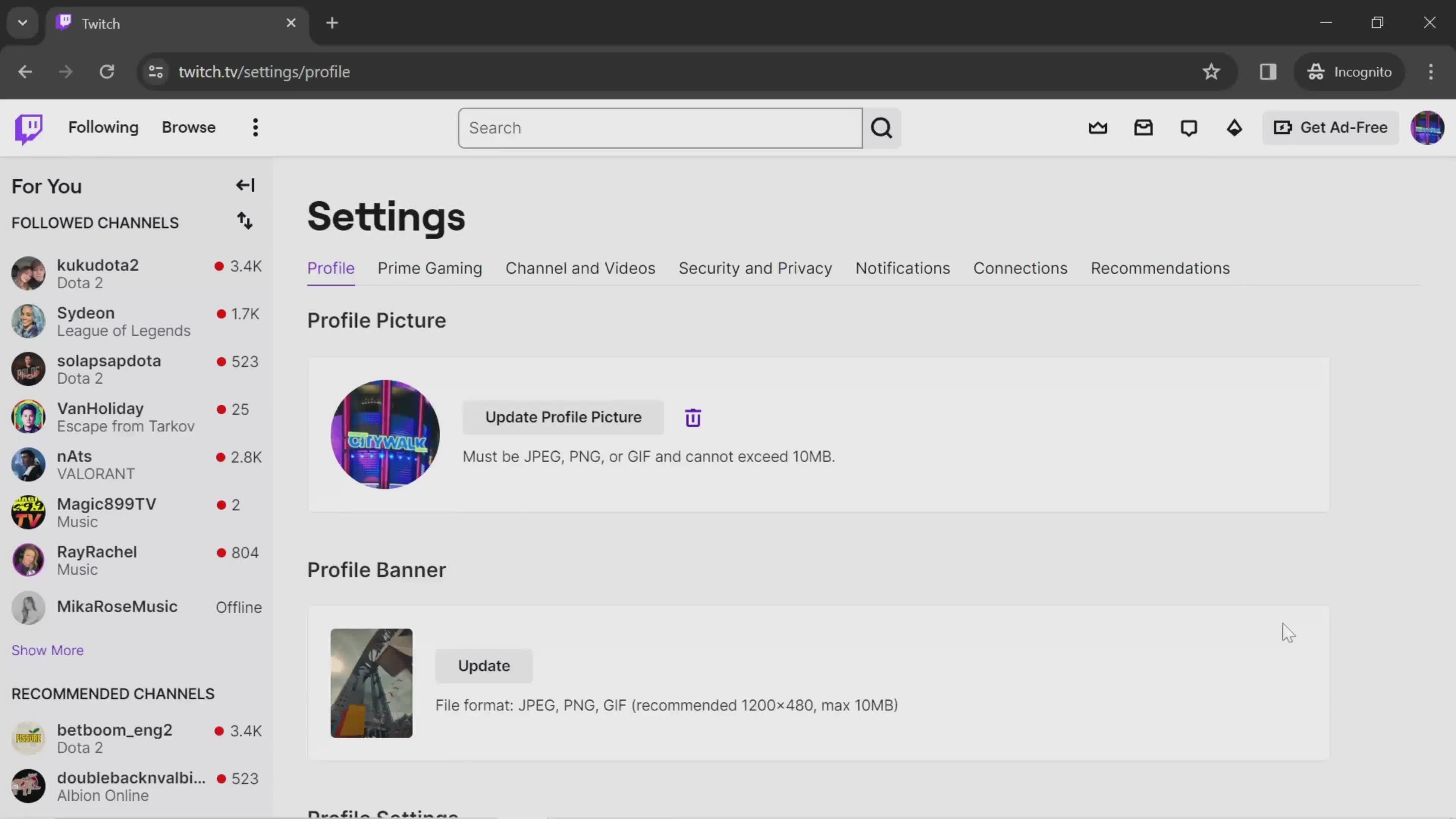Click Update Profile Picture button
The image size is (1456, 819).
click(563, 417)
